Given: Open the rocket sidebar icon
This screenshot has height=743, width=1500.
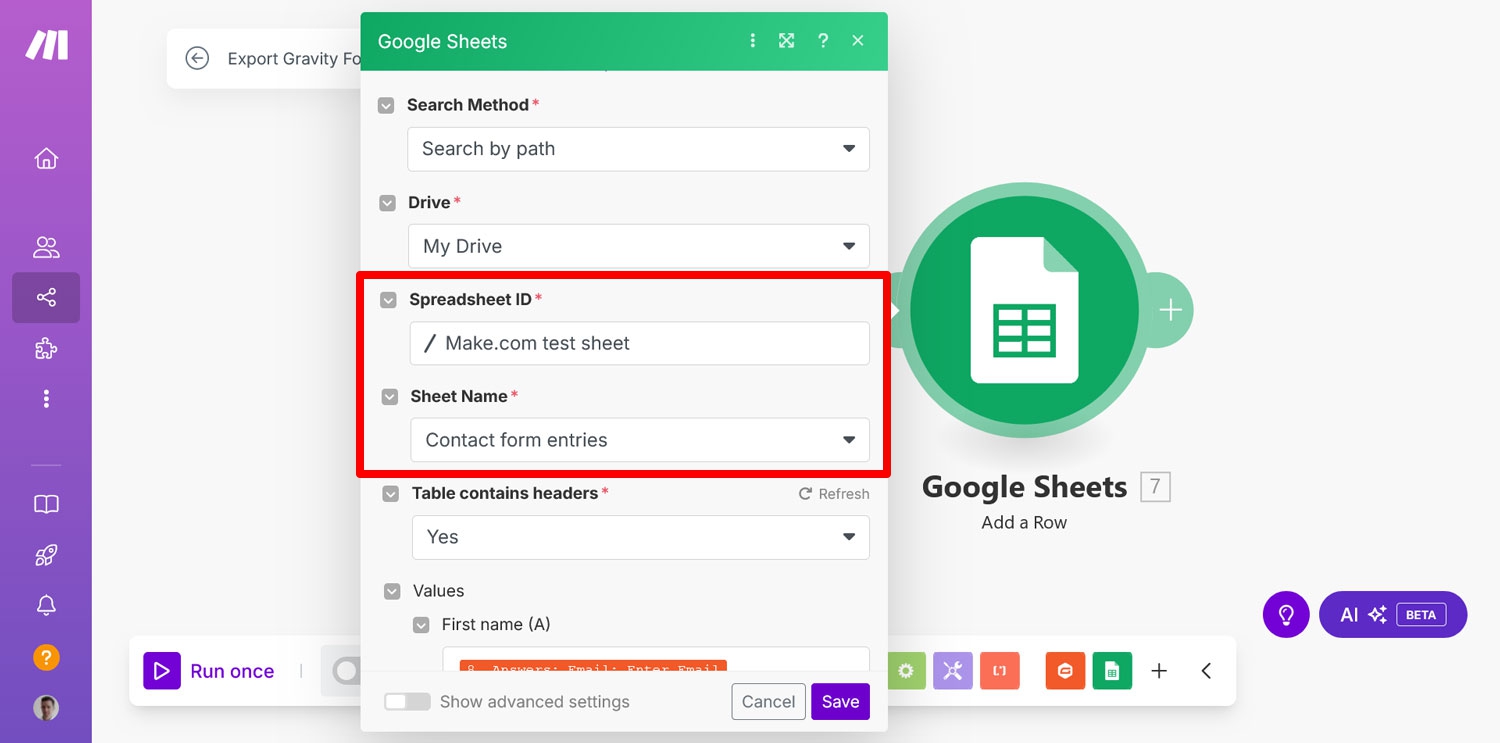Looking at the screenshot, I should 46,555.
